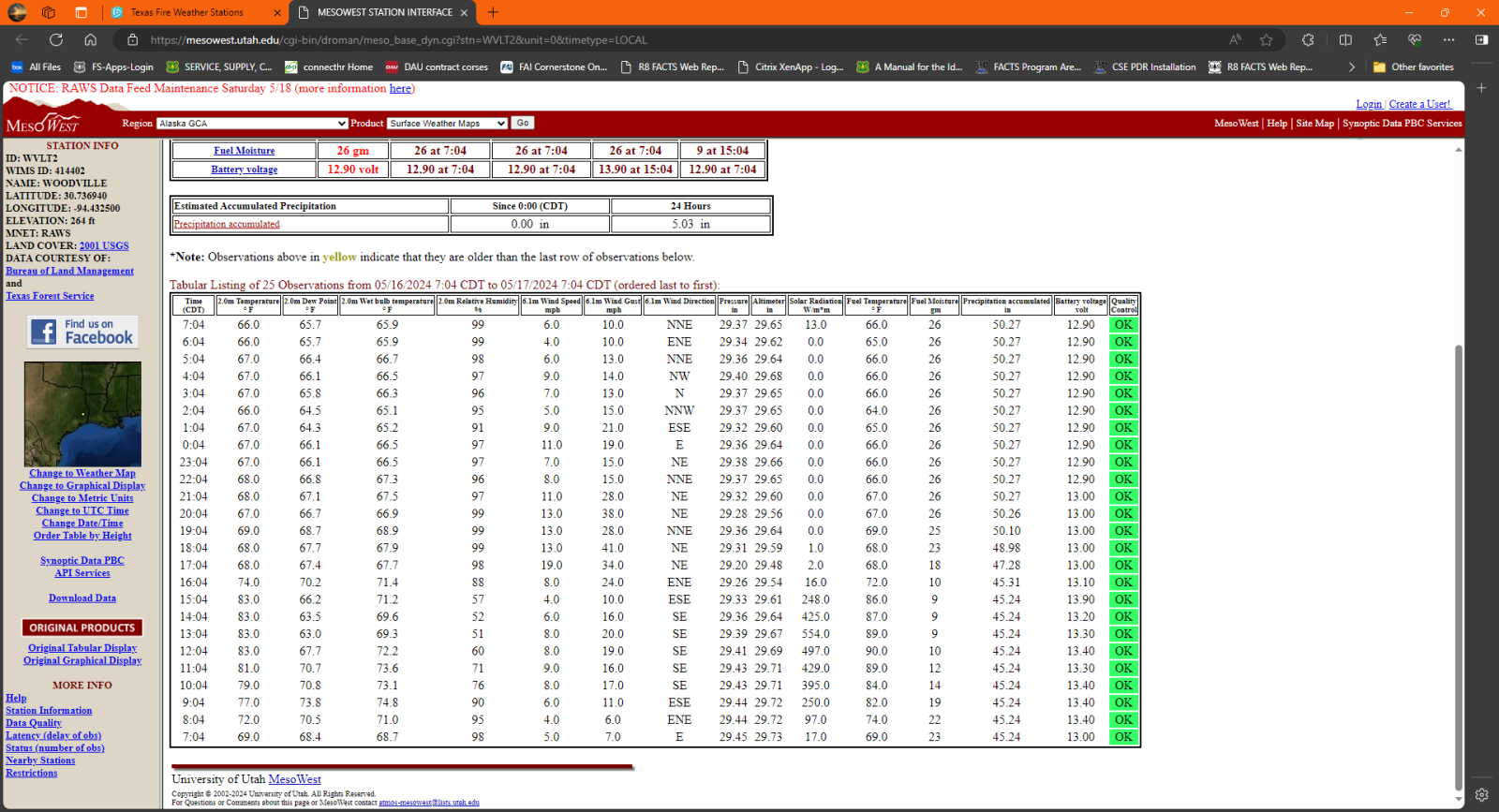The image size is (1499, 812).
Task: Open the Nearby Stations link
Action: pyautogui.click(x=40, y=760)
